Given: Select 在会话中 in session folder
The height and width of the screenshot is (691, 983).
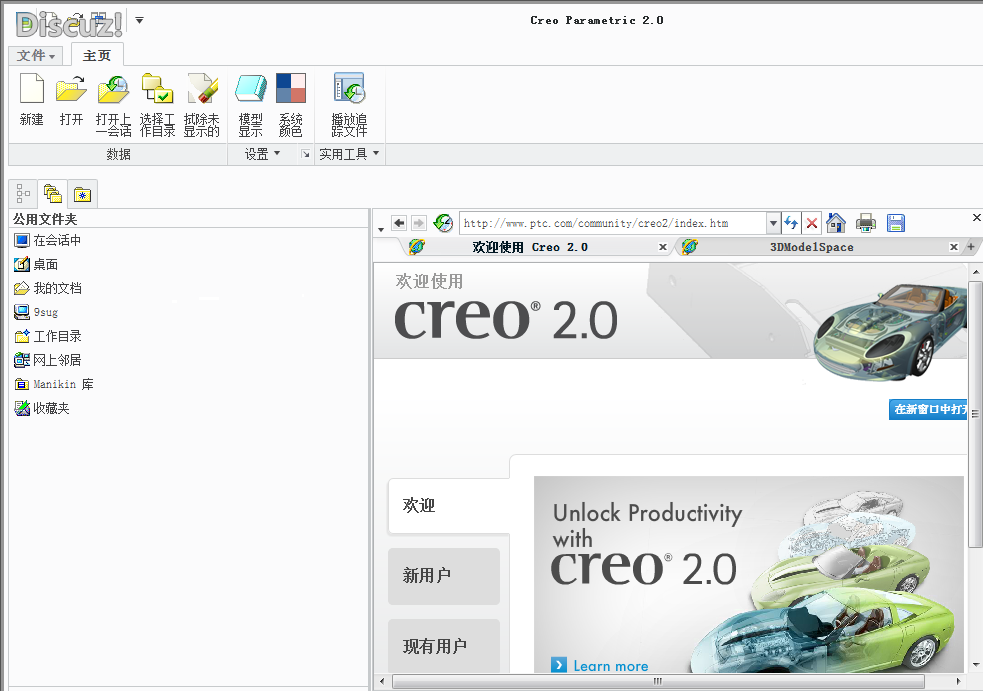Looking at the screenshot, I should 48,240.
